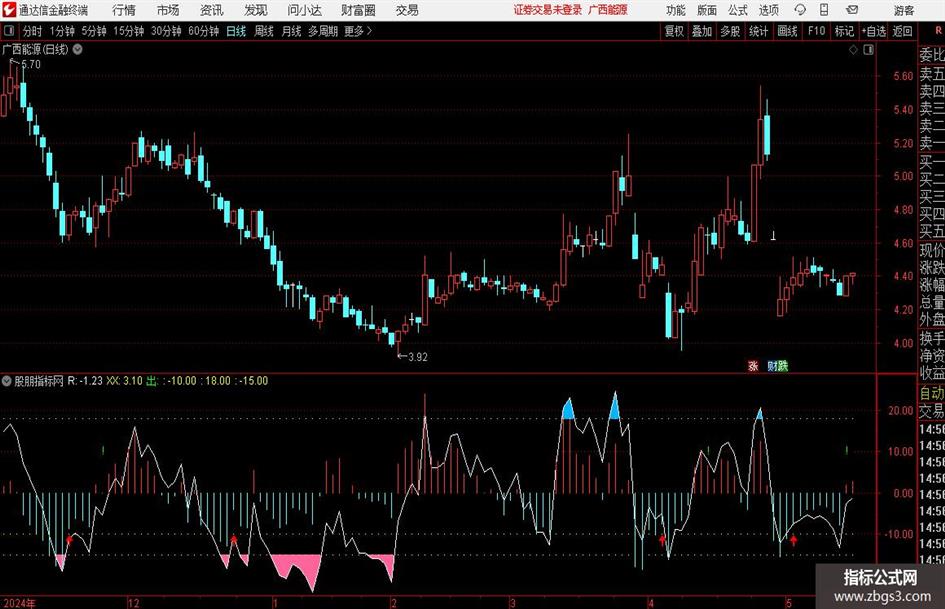The image size is (945, 609).
Task: Expand the 更多 more periods chevron
Action: click(x=358, y=31)
